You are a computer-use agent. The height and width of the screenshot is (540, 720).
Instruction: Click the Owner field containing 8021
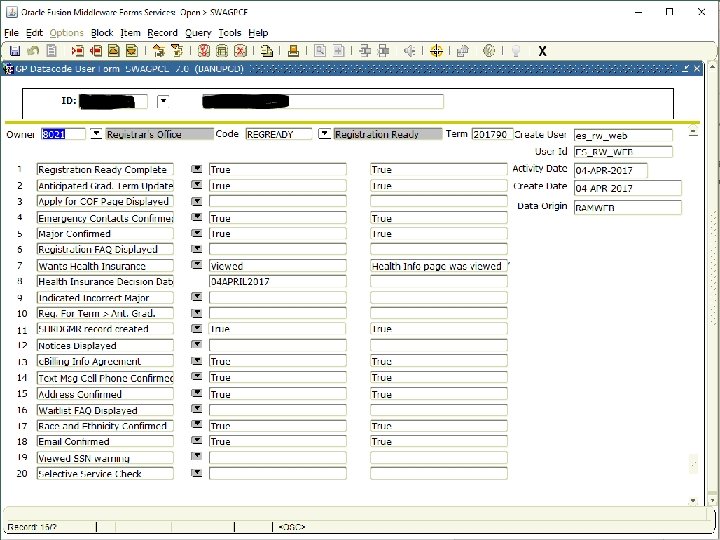click(x=63, y=134)
